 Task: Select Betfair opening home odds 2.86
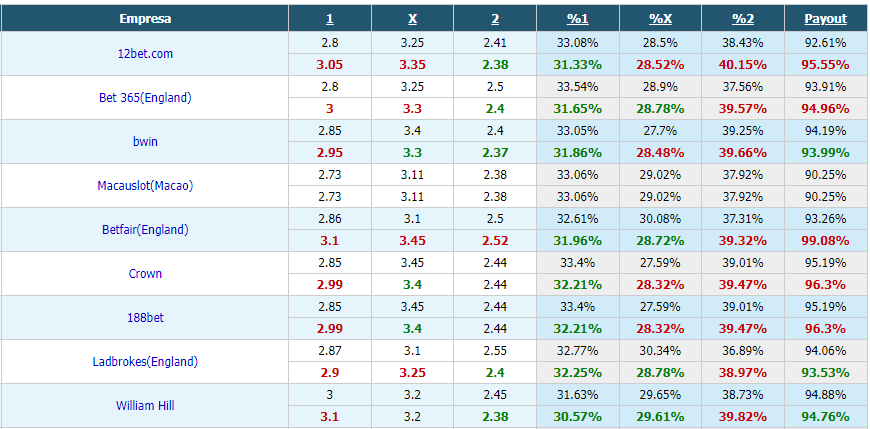[330, 219]
